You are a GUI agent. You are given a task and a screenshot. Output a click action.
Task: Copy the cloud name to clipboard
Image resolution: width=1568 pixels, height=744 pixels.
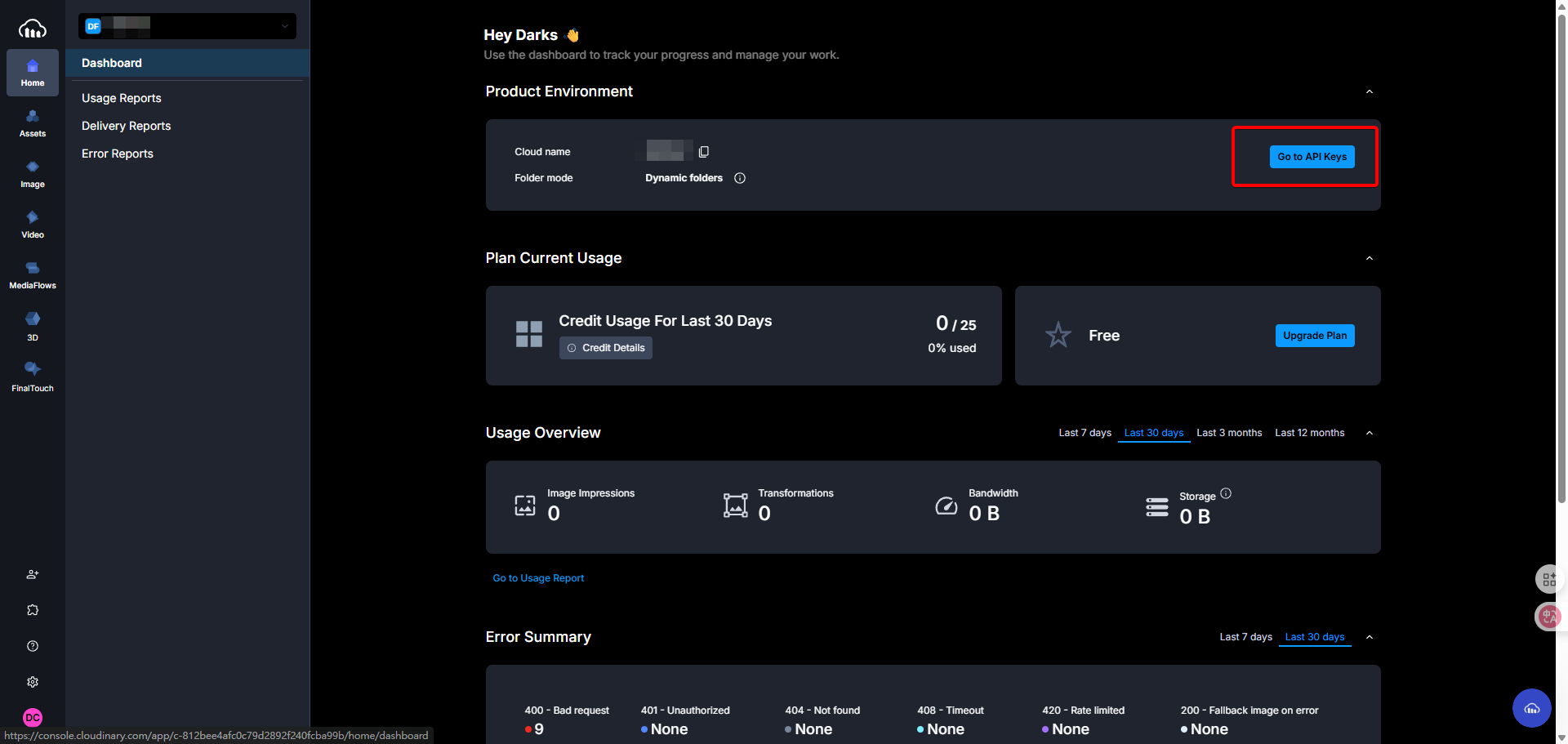coord(704,152)
